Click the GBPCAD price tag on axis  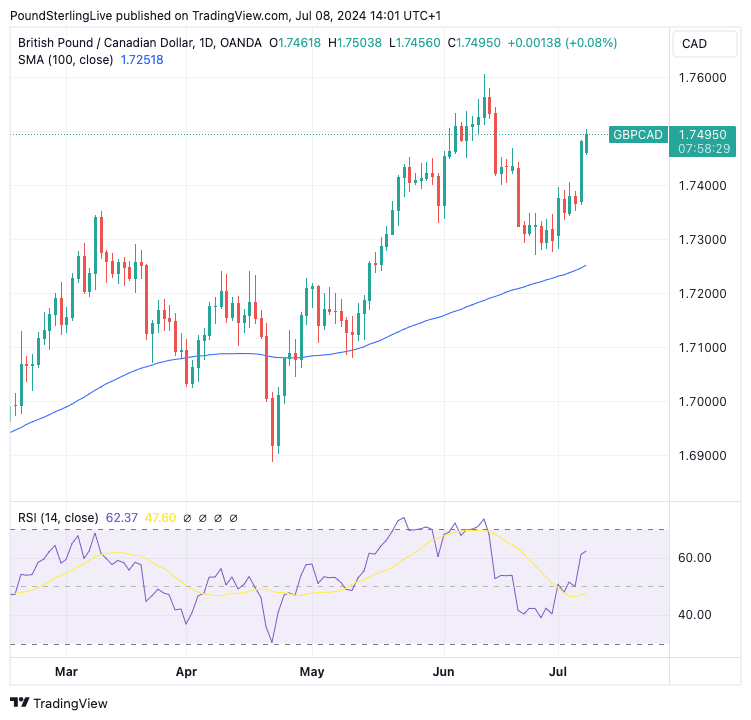[x=638, y=134]
